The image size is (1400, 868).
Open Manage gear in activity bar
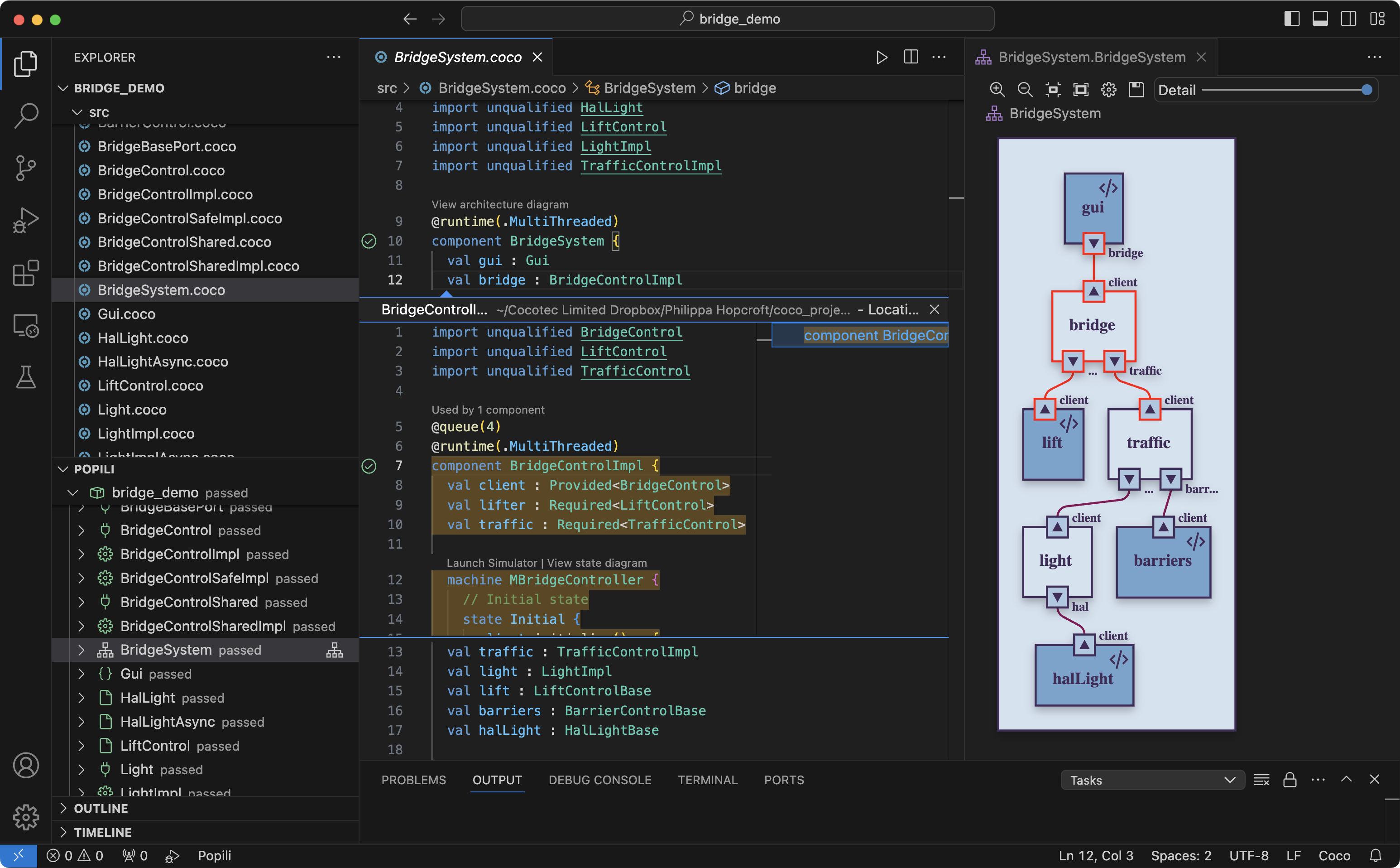[26, 817]
